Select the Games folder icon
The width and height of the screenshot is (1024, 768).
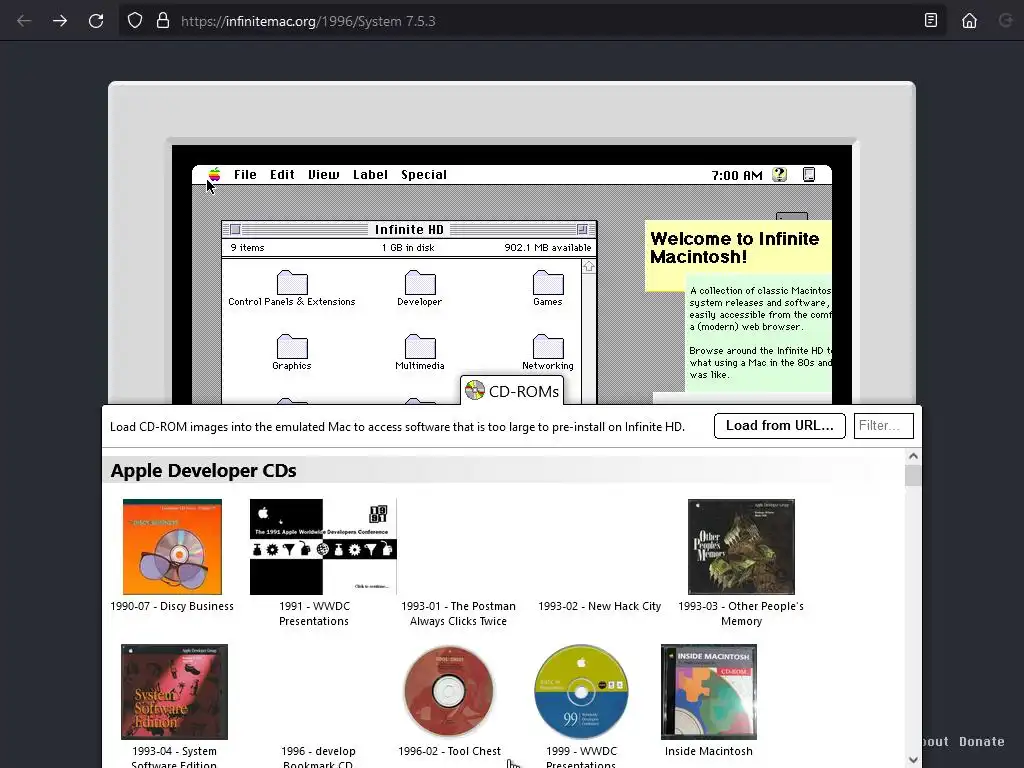pyautogui.click(x=548, y=282)
